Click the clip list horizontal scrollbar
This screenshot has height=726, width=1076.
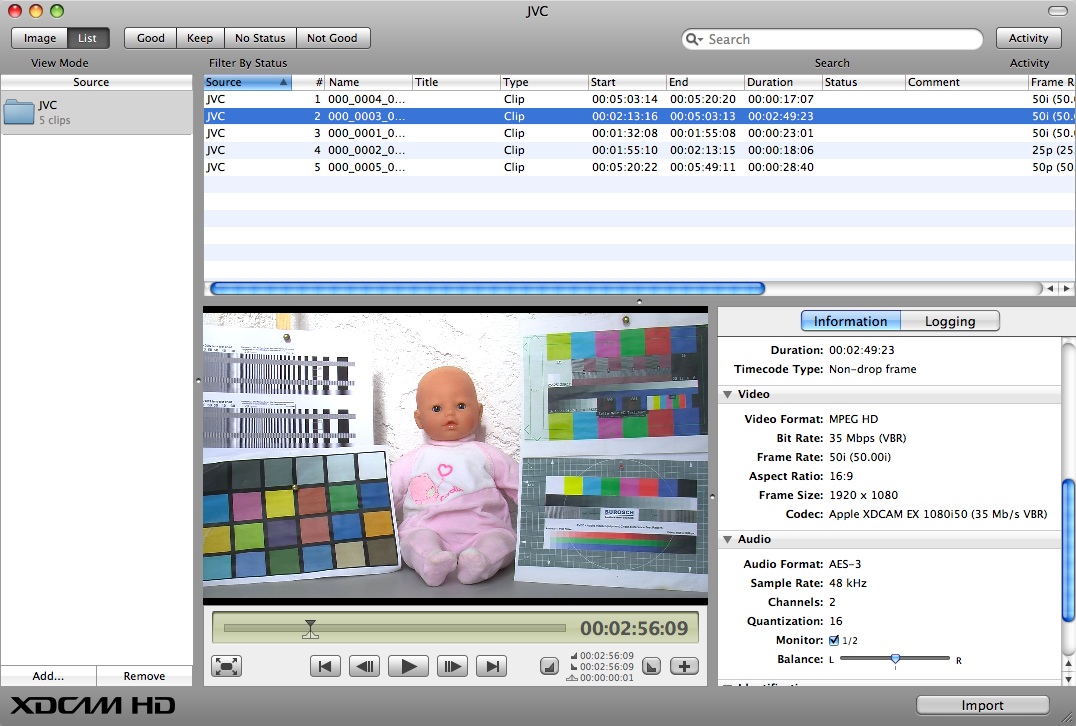click(487, 288)
